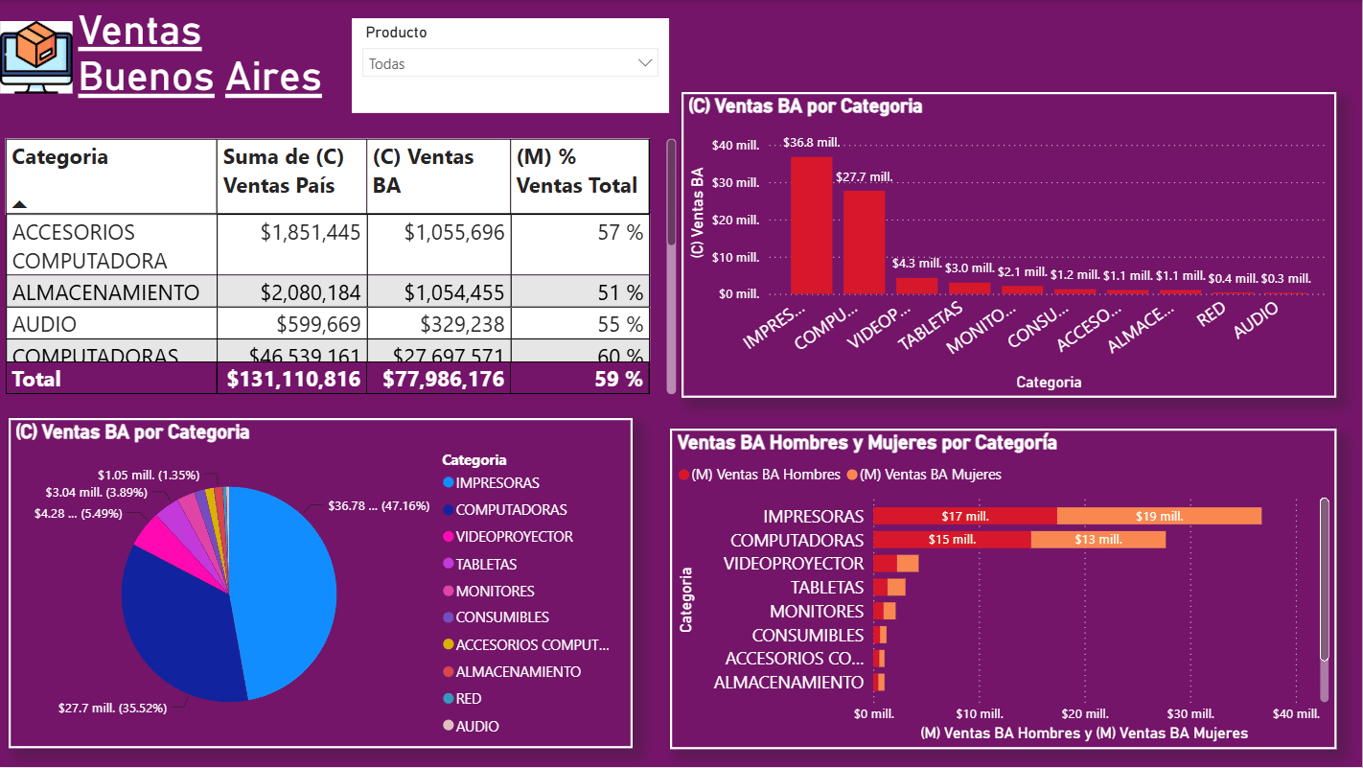Screen dimensions: 1363x768
Task: Click the Suma de (C) Ventas País header
Action: [x=291, y=176]
